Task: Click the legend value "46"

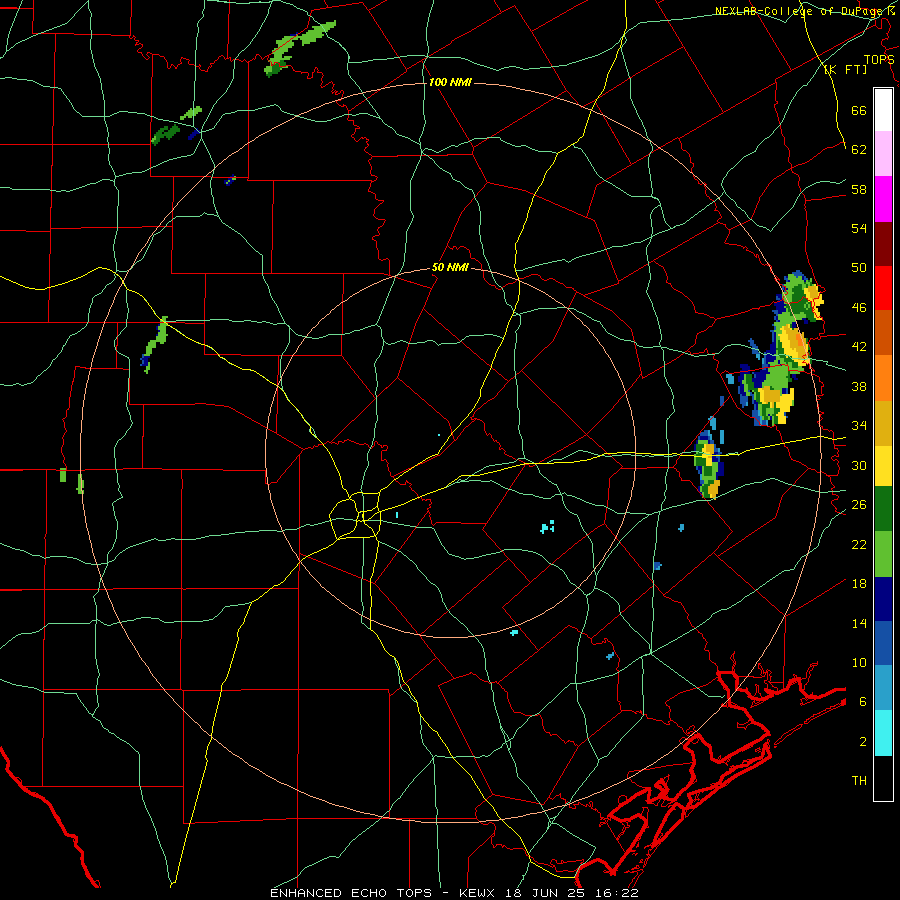Action: point(859,308)
